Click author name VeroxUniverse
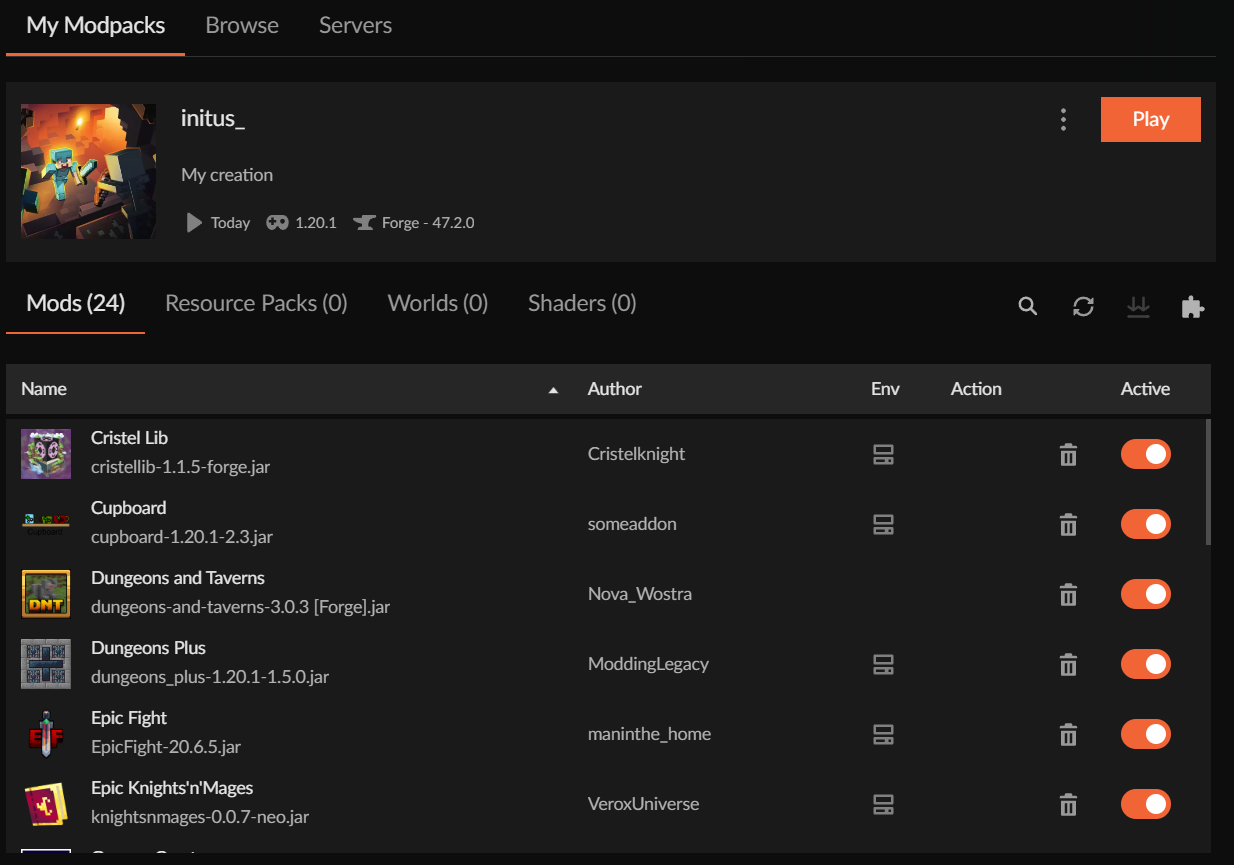1234x865 pixels. pyautogui.click(x=643, y=804)
